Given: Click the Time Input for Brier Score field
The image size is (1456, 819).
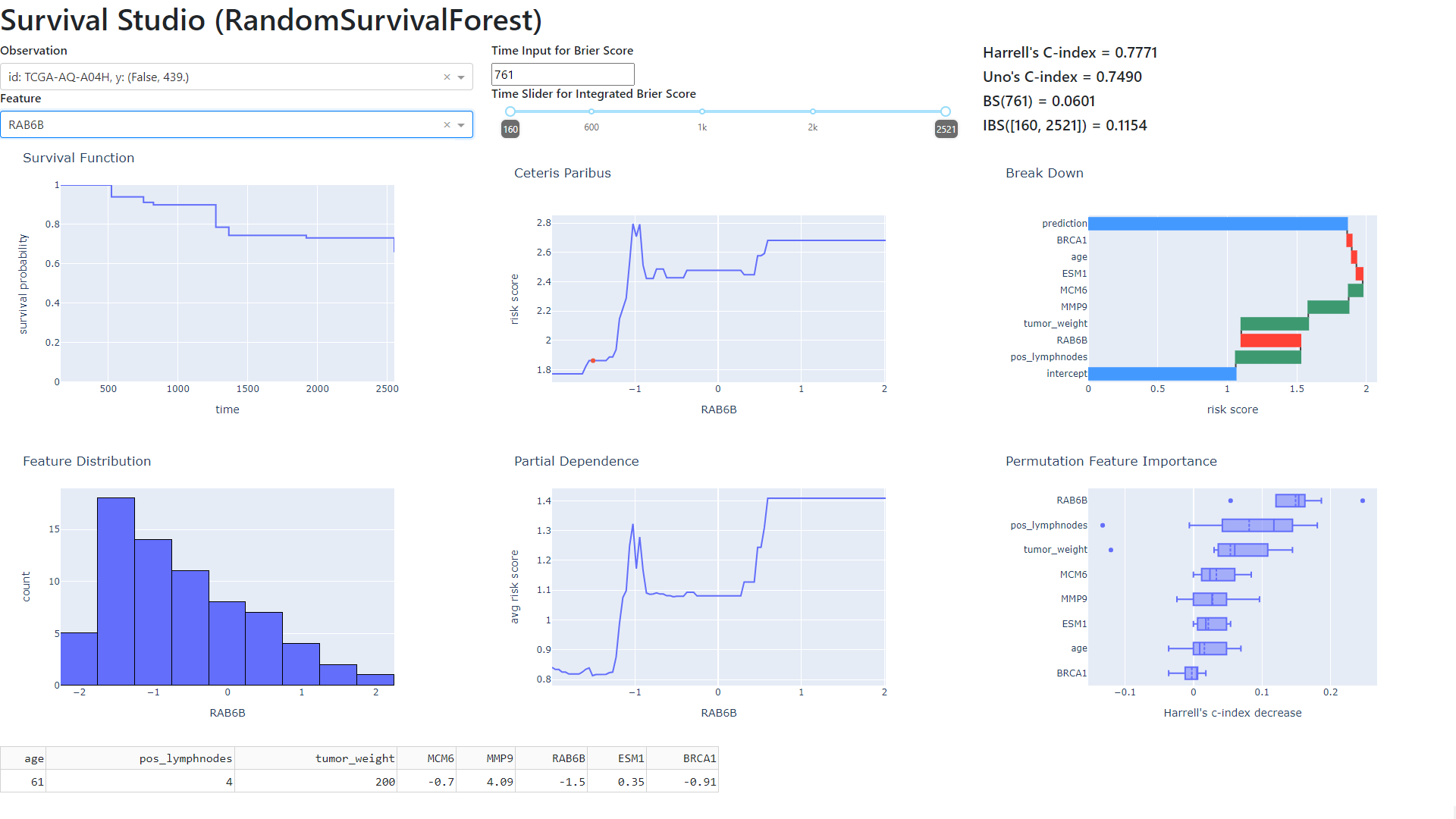Looking at the screenshot, I should [562, 74].
